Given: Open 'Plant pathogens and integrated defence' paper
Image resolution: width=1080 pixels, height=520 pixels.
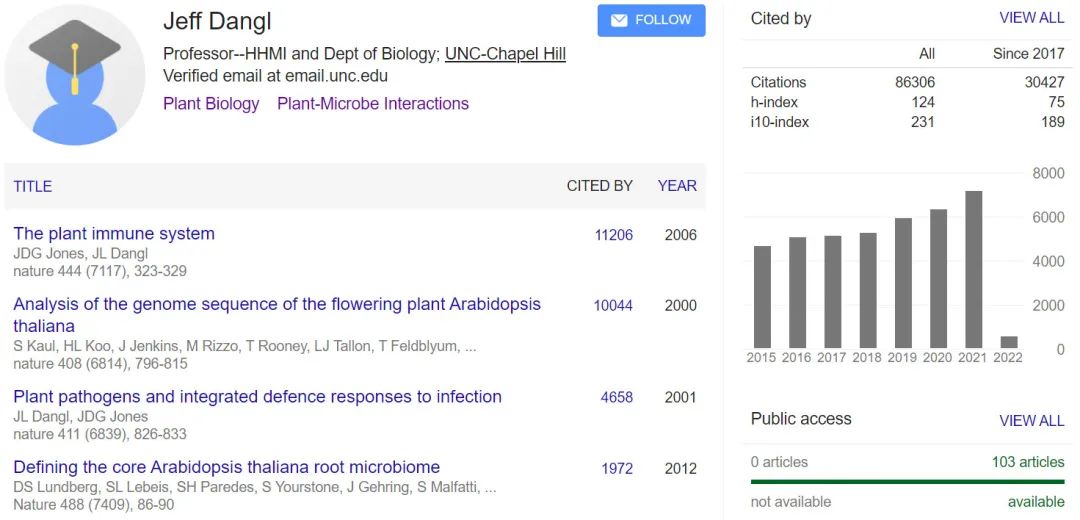Looking at the screenshot, I should point(257,397).
